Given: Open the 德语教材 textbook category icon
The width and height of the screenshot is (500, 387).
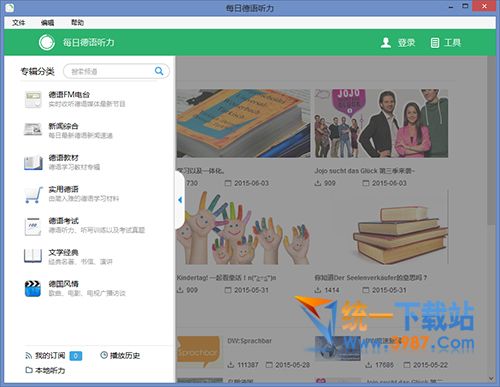Looking at the screenshot, I should tap(33, 162).
